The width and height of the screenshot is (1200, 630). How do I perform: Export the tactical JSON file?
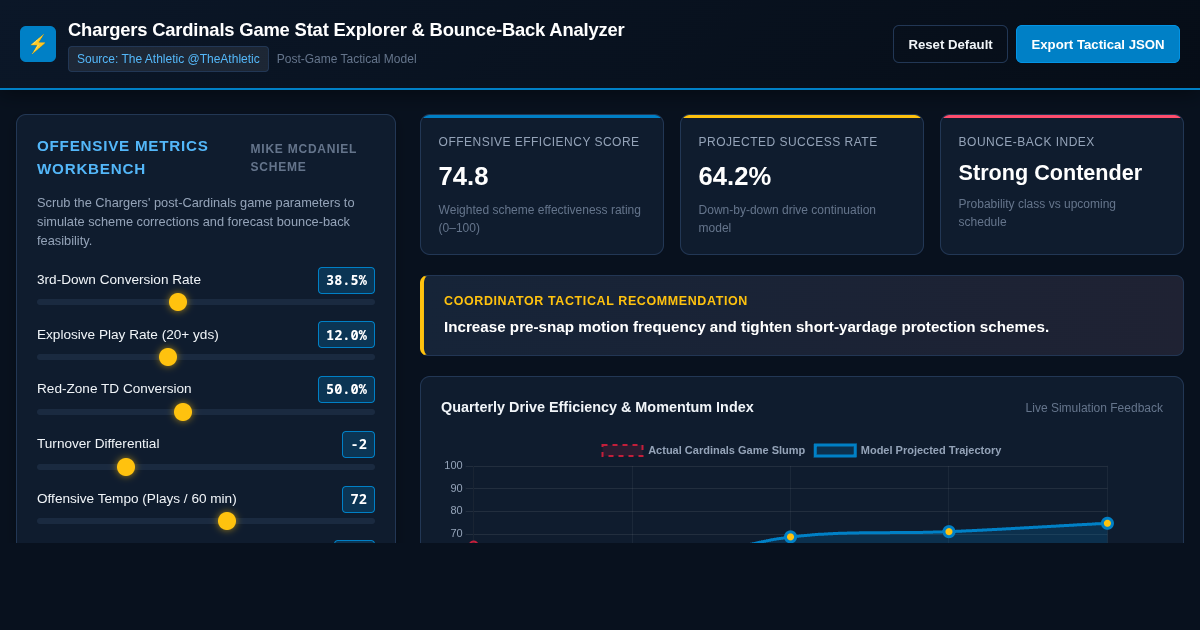(x=1098, y=44)
